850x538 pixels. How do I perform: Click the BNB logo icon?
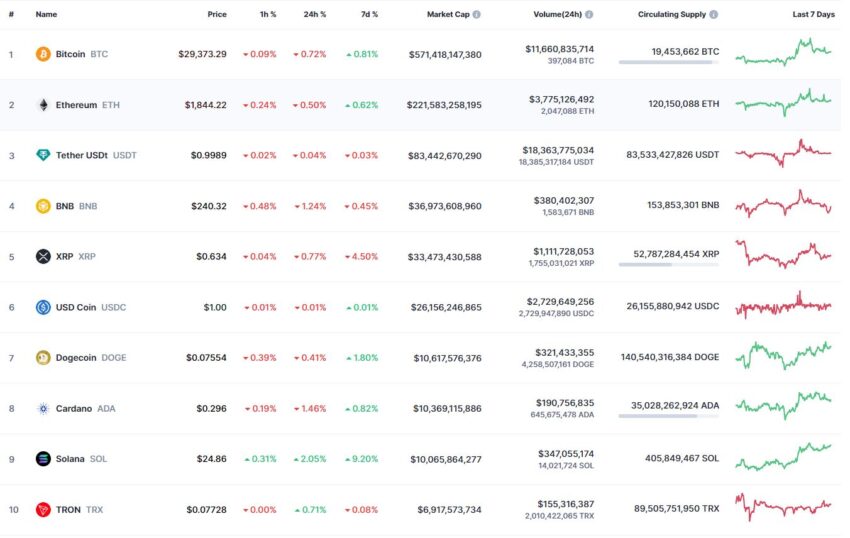(x=43, y=206)
